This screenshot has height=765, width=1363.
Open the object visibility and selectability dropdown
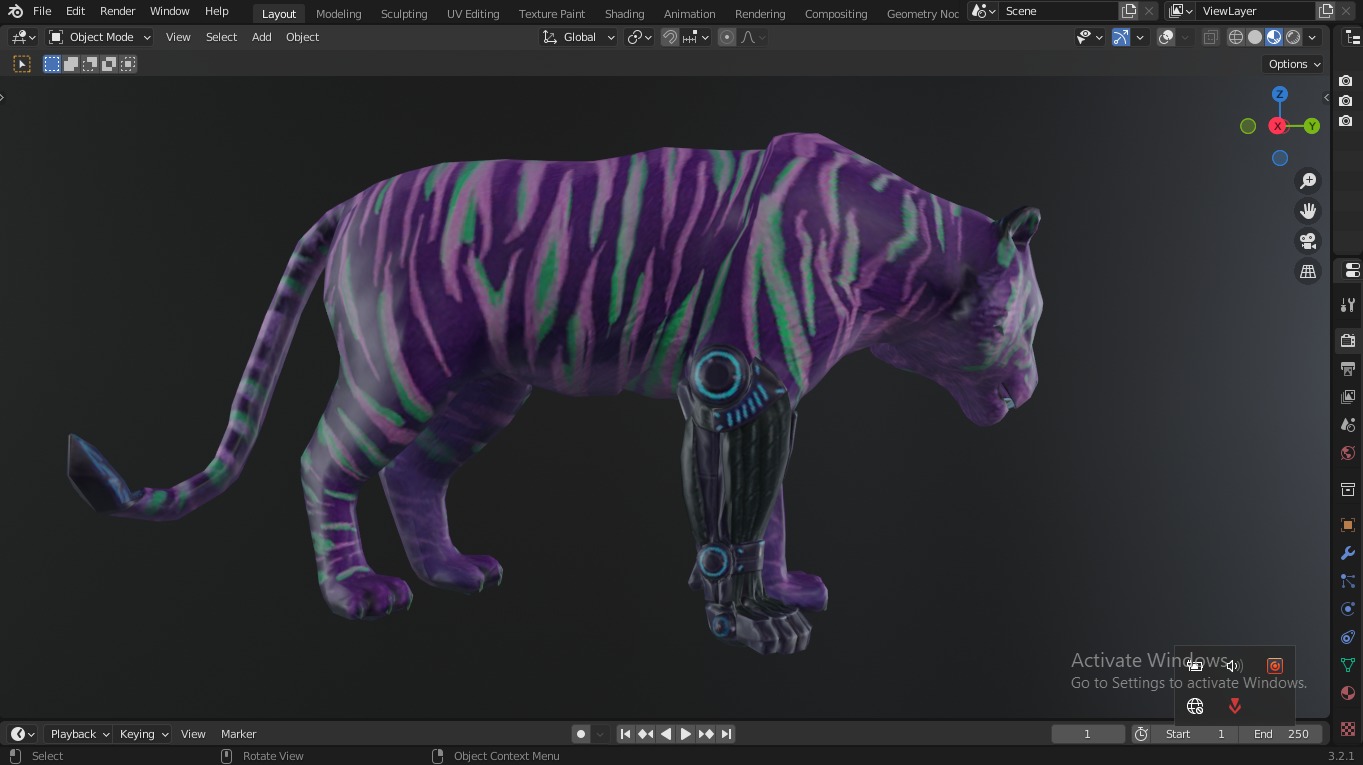[x=1089, y=37]
